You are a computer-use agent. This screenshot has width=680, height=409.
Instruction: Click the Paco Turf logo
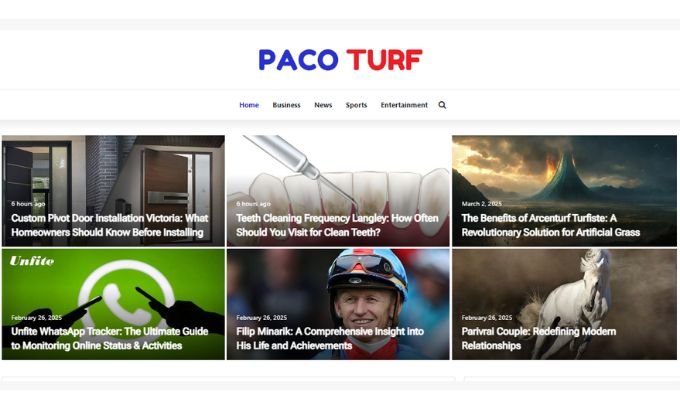340,60
